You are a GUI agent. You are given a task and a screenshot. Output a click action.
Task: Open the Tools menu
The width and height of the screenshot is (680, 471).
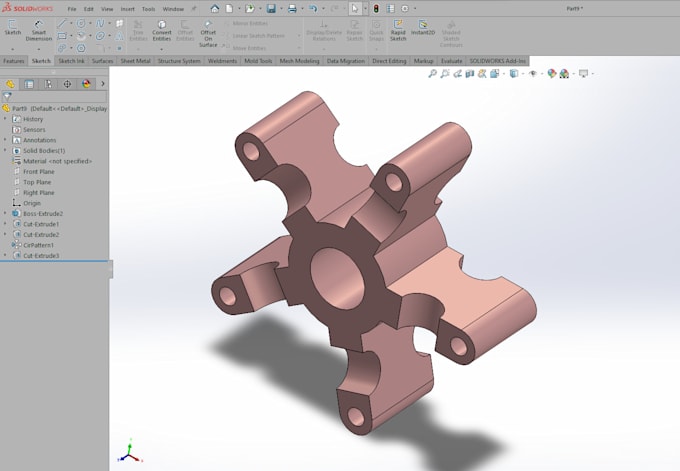coord(148,9)
